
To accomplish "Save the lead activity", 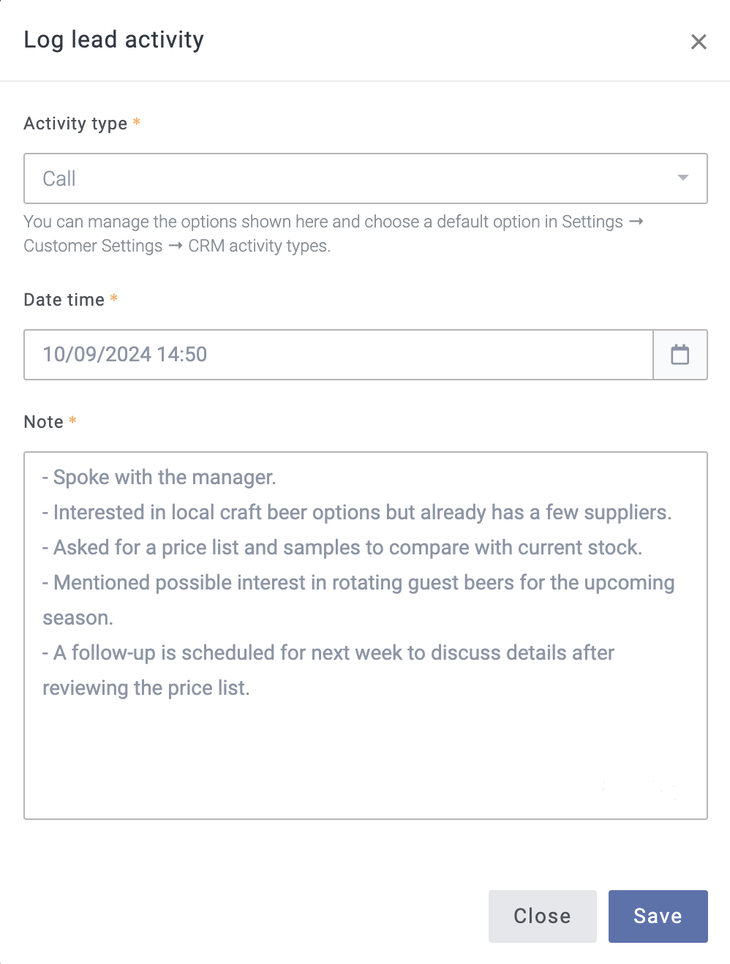I will pos(657,916).
